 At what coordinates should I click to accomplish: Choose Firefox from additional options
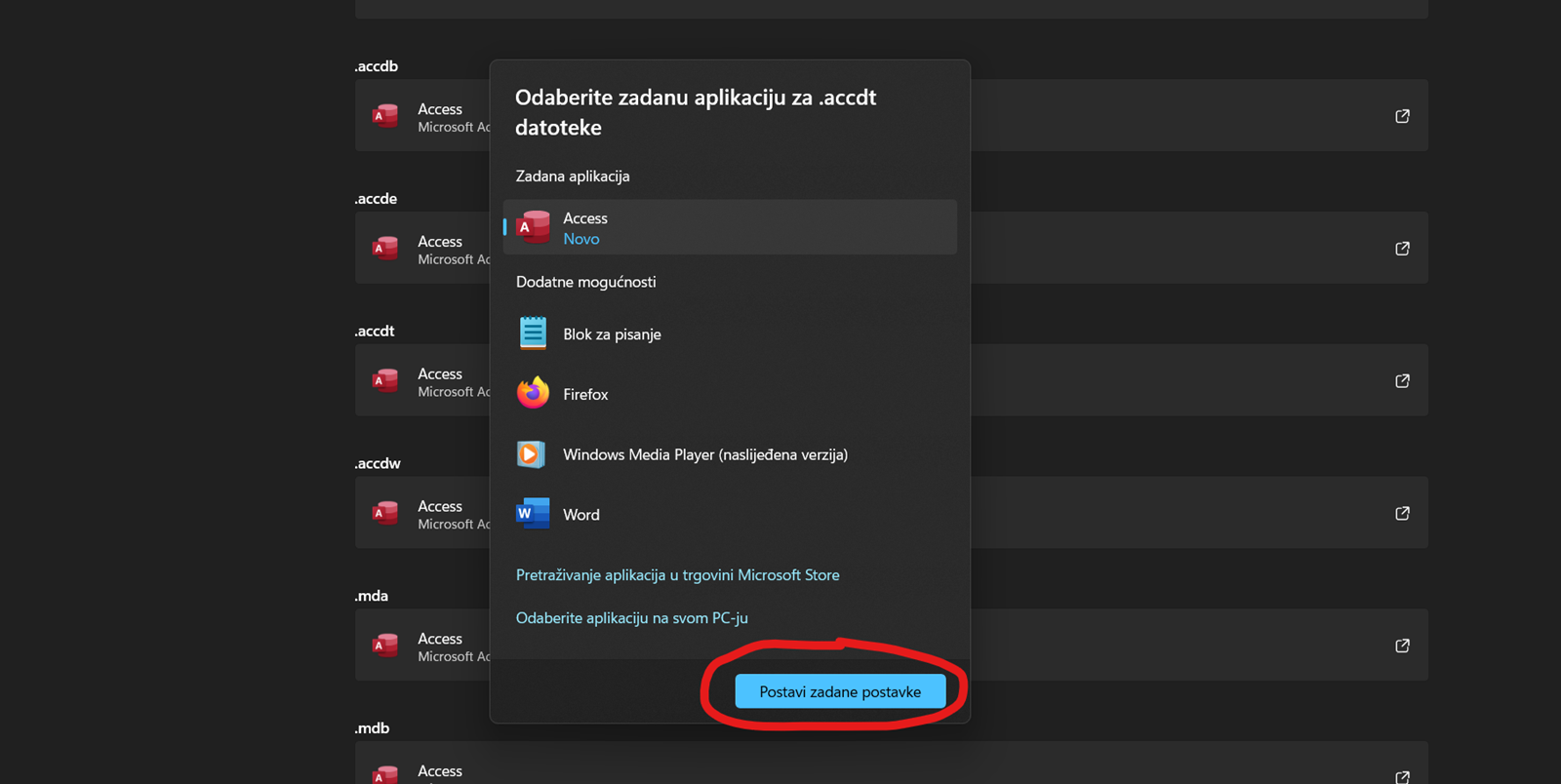730,394
